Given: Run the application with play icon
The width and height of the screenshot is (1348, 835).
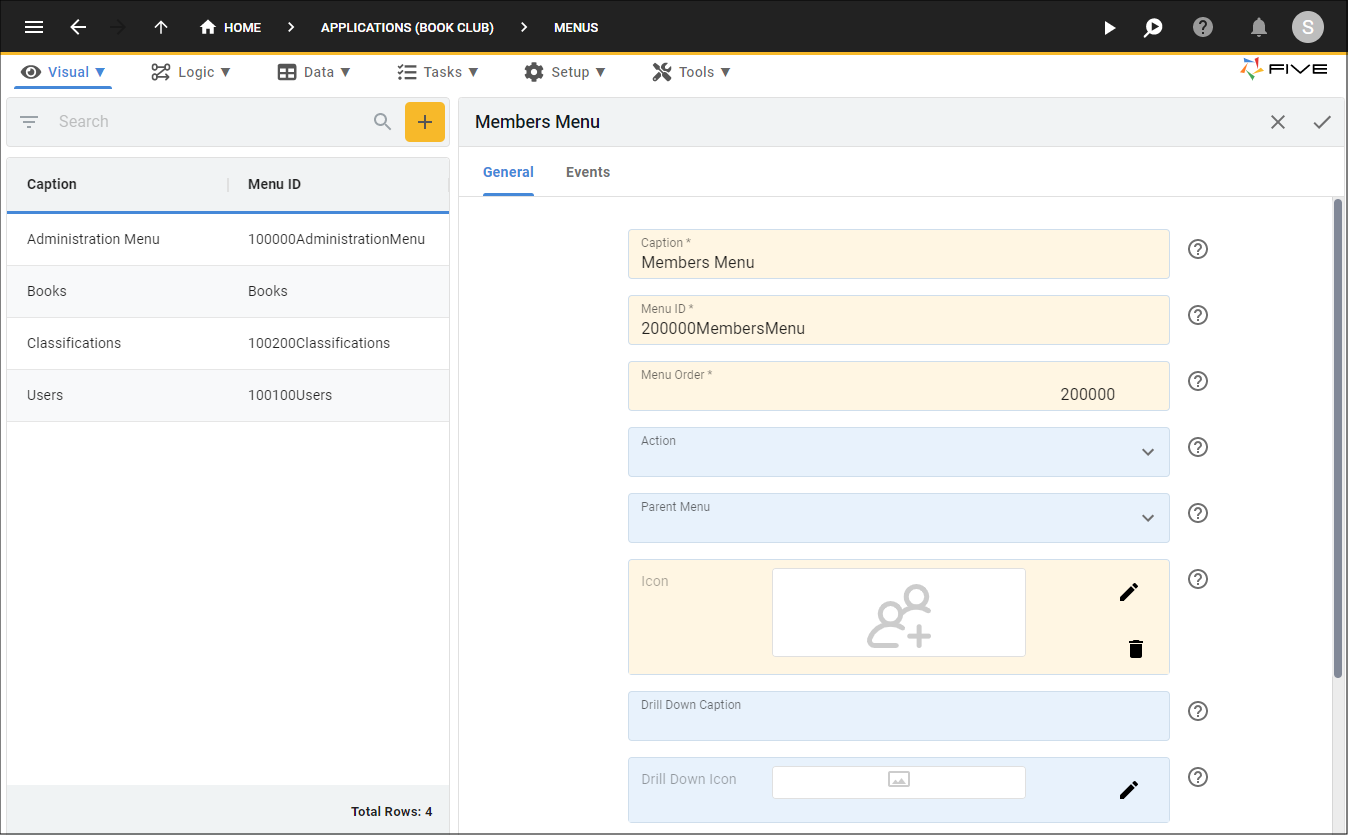Looking at the screenshot, I should pos(1109,28).
